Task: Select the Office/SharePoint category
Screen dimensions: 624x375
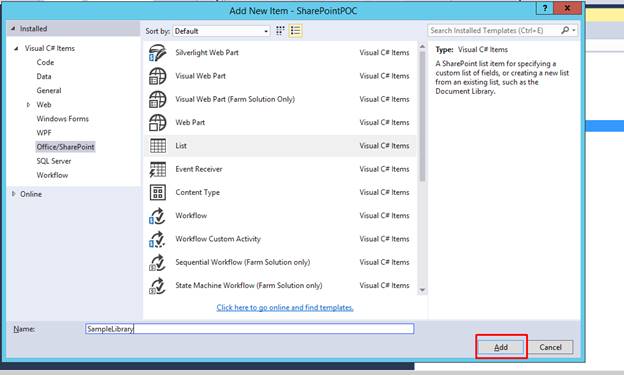Action: [x=65, y=147]
